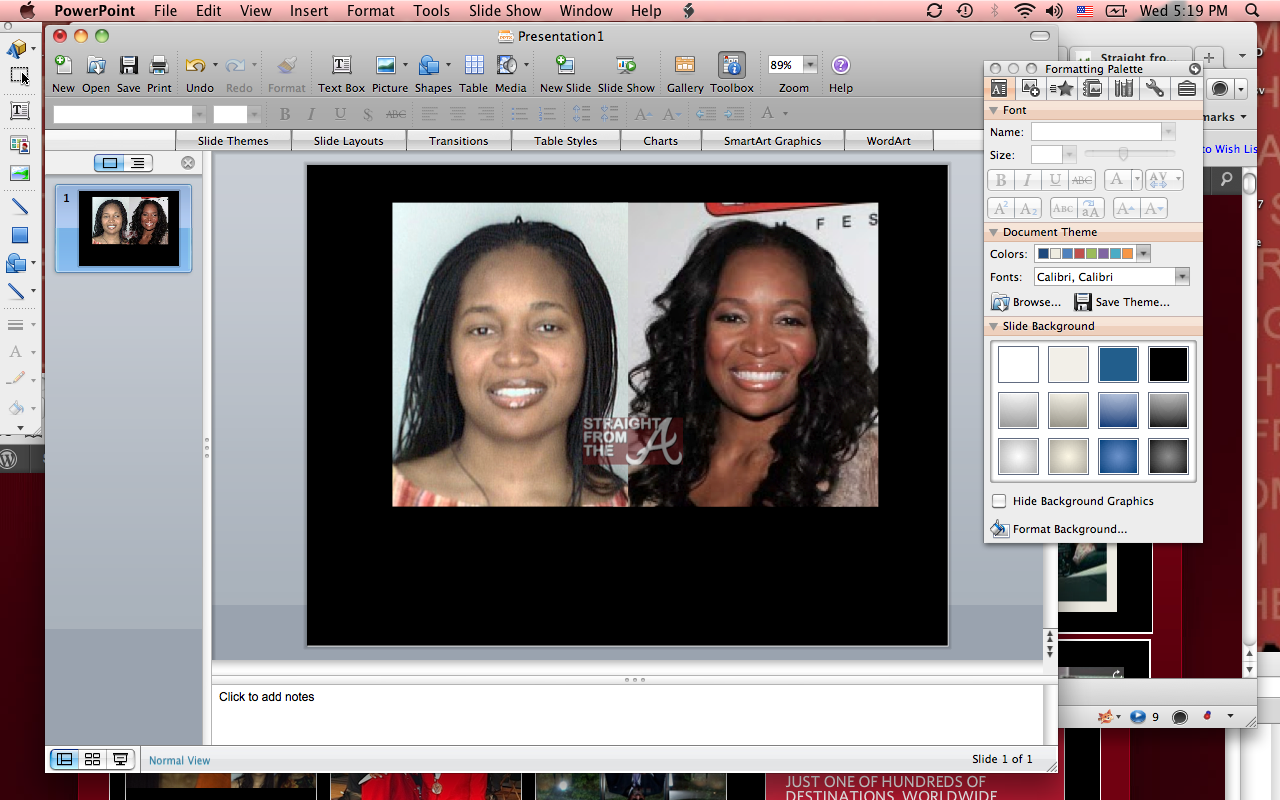Click the New presentation icon
This screenshot has width=1280, height=800.
pos(63,66)
